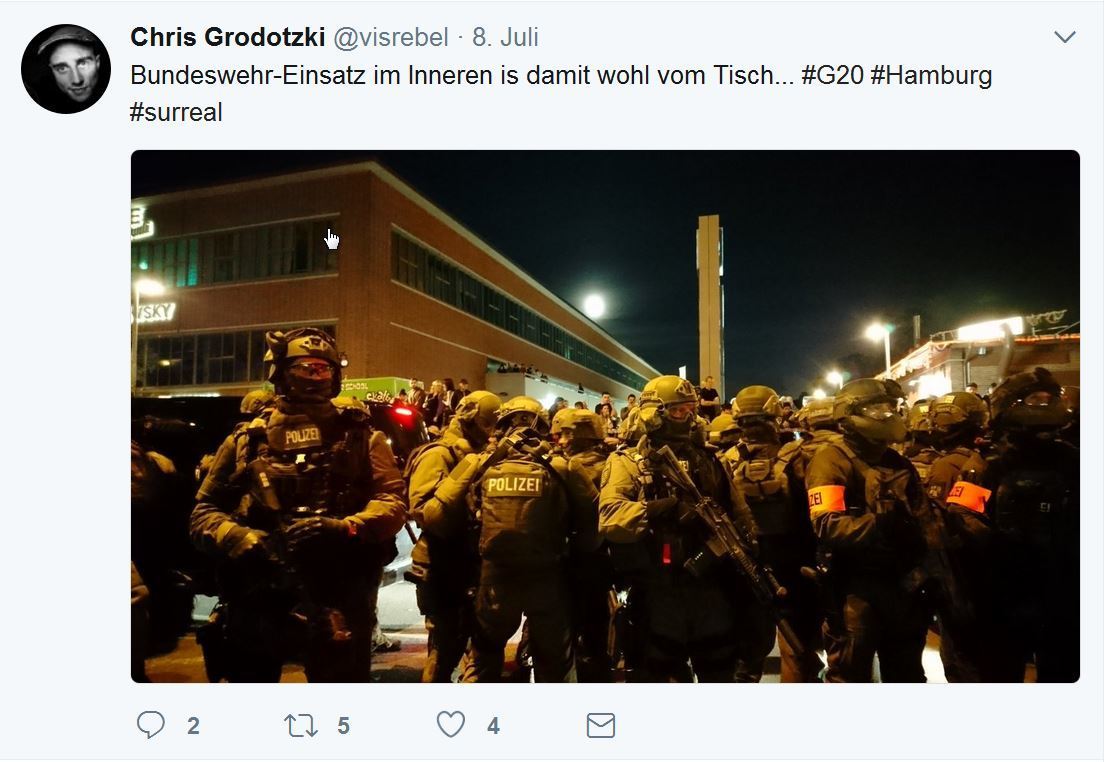
Task: Like the tweet with the heart icon
Action: point(451,724)
